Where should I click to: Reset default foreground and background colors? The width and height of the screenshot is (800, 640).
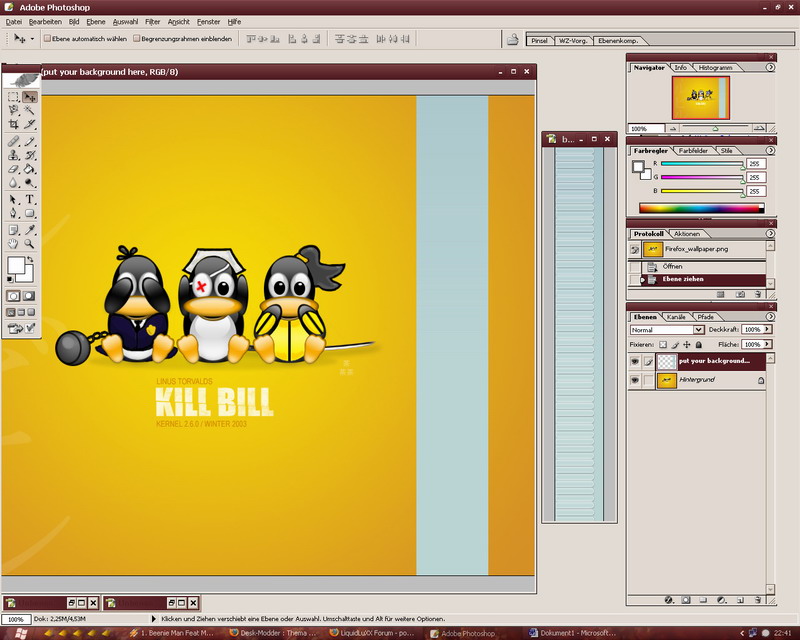10,279
